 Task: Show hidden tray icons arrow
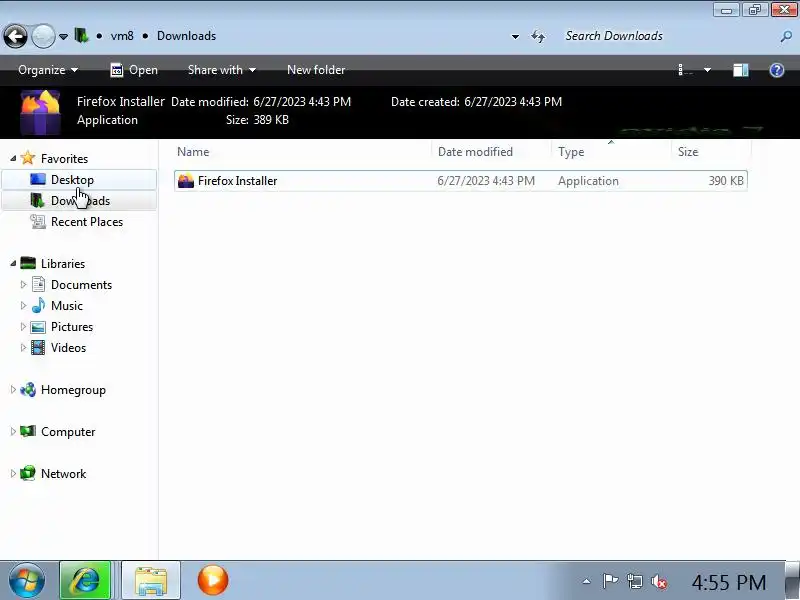point(587,581)
